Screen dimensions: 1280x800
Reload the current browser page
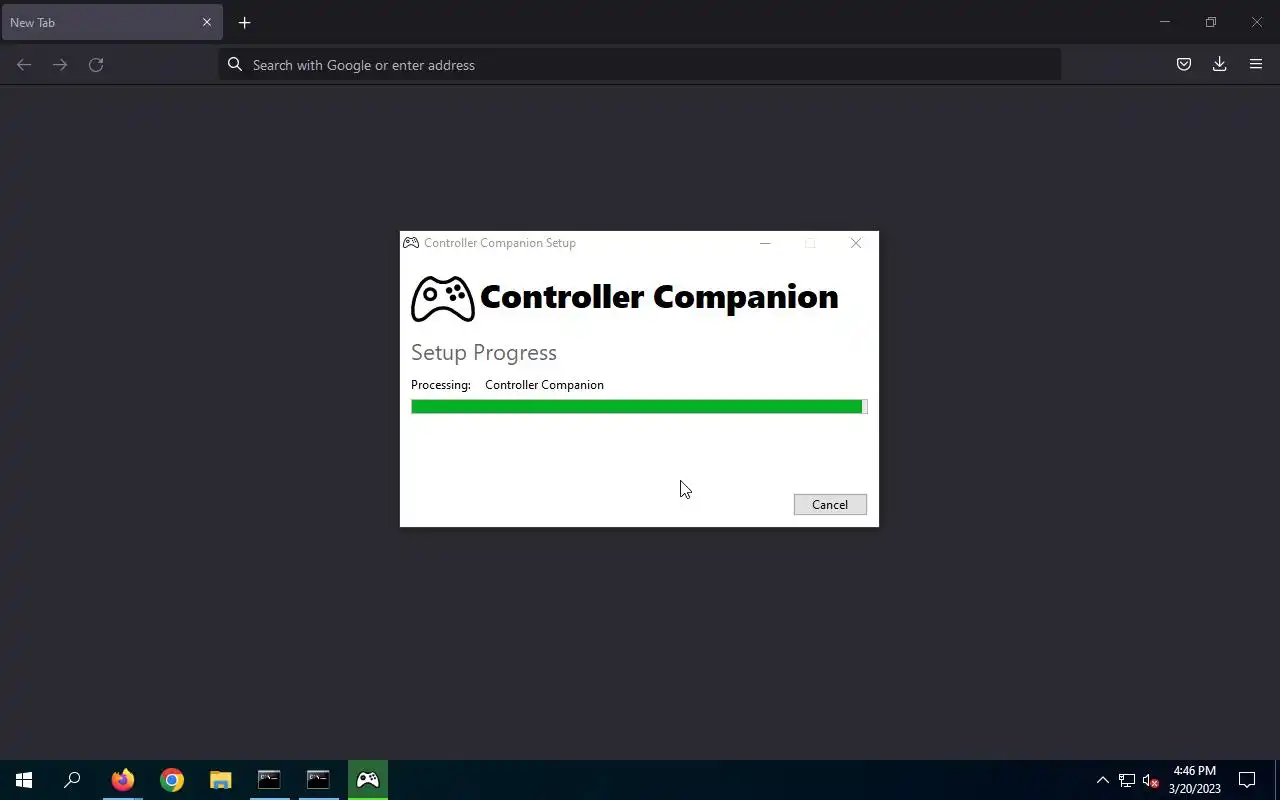[96, 65]
